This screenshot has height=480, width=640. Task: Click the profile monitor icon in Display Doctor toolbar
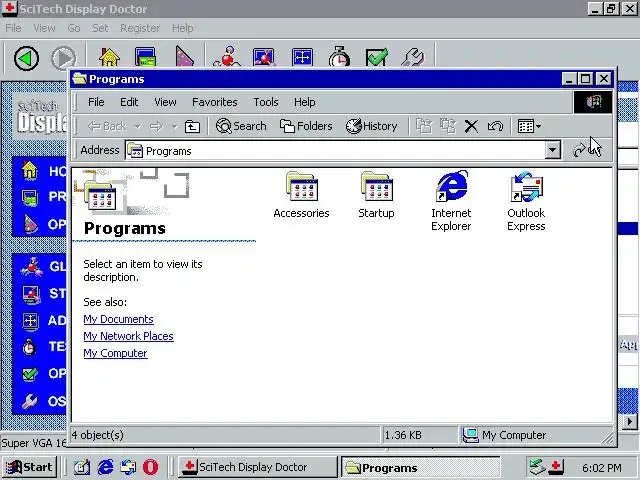tap(145, 57)
